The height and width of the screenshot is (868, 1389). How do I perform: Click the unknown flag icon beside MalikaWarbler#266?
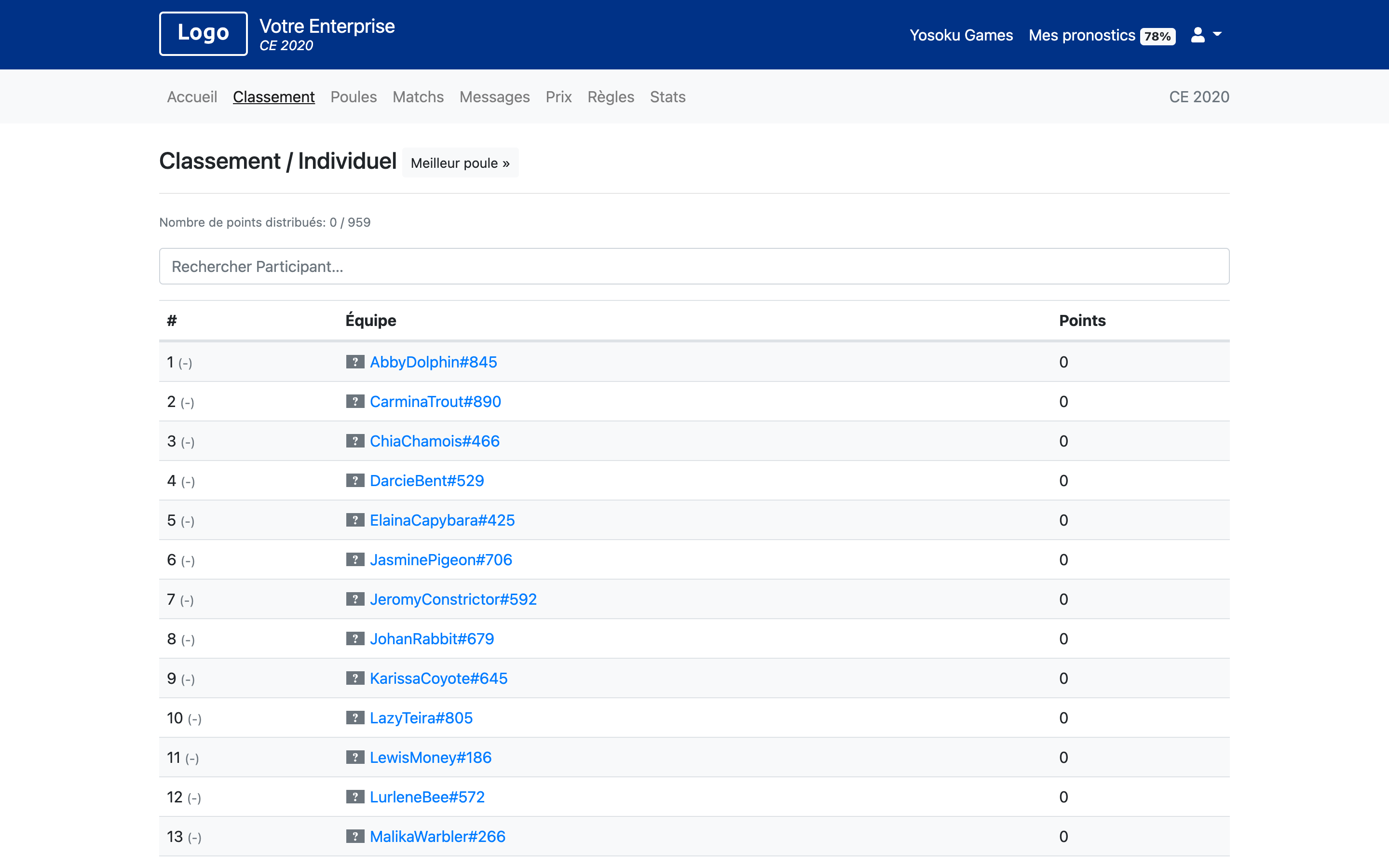[x=354, y=837]
